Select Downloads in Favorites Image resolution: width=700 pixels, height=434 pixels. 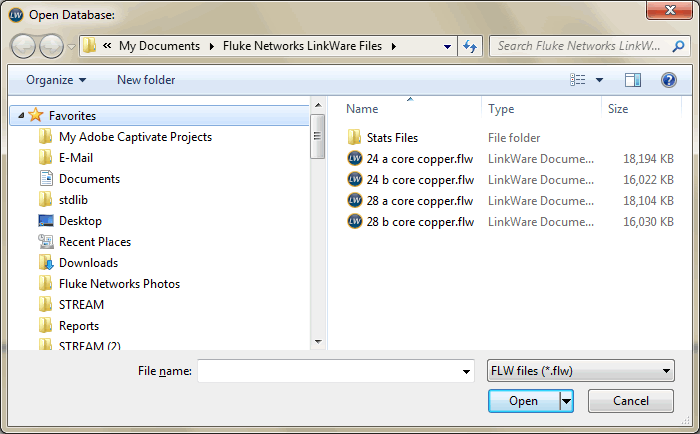88,263
